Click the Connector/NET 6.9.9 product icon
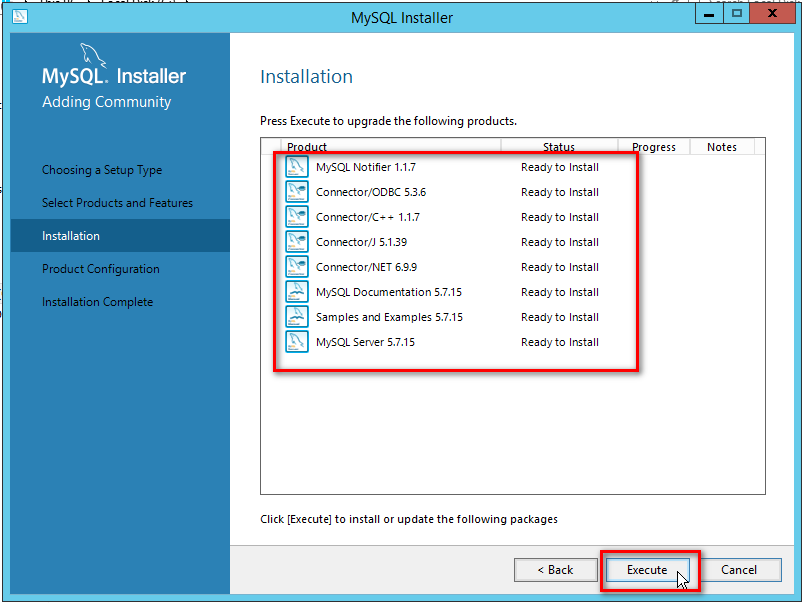Image resolution: width=802 pixels, height=603 pixels. (297, 267)
